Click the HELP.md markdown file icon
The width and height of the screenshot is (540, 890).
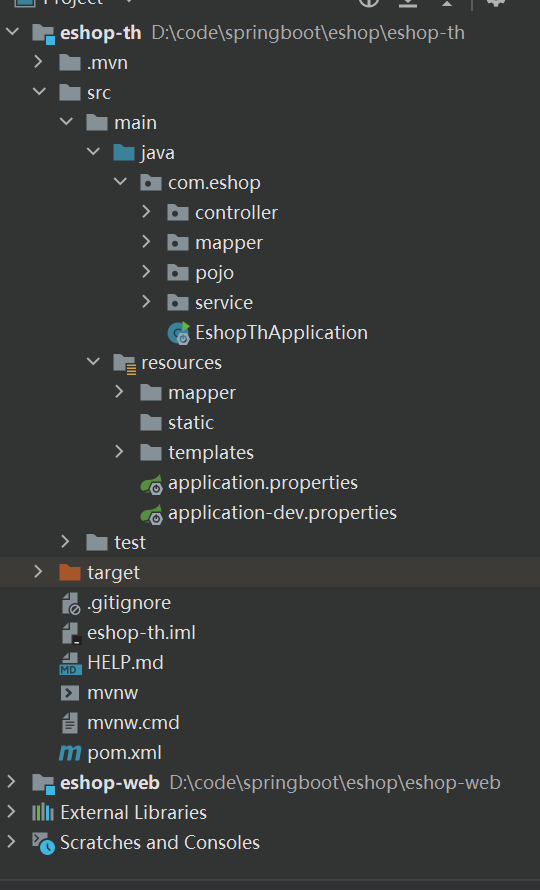point(70,664)
